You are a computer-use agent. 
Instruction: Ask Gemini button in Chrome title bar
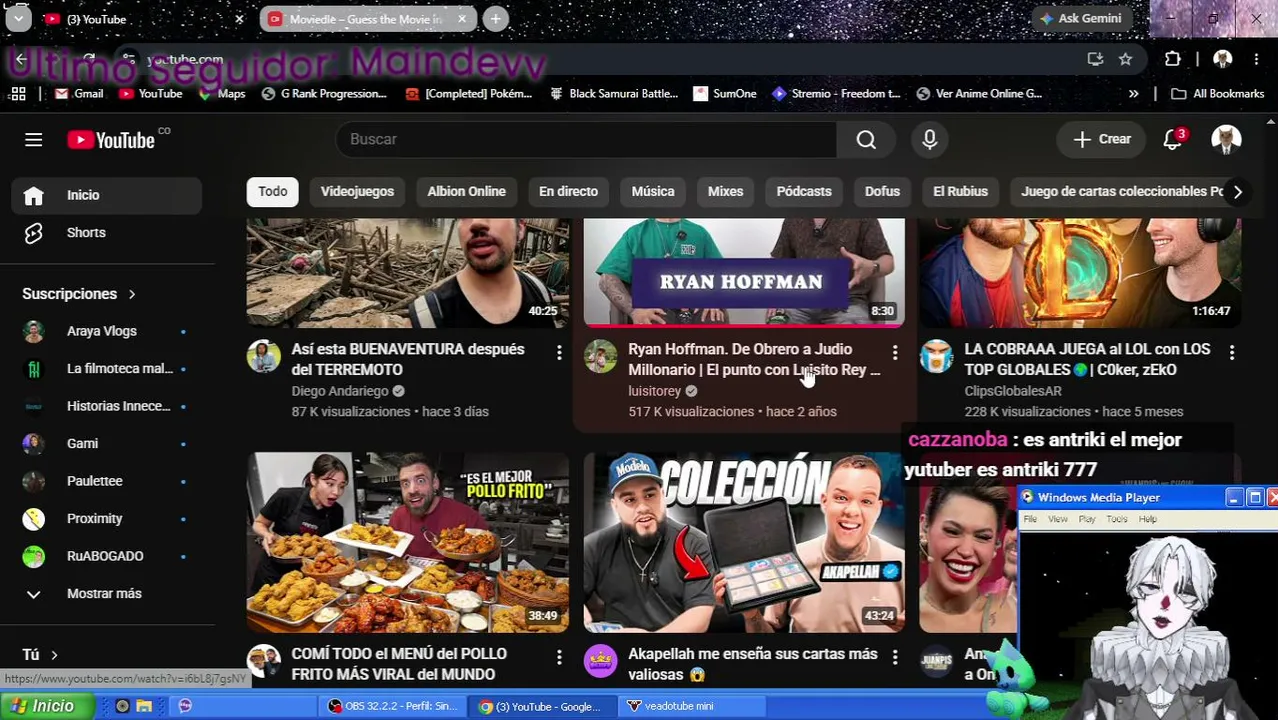1080,19
